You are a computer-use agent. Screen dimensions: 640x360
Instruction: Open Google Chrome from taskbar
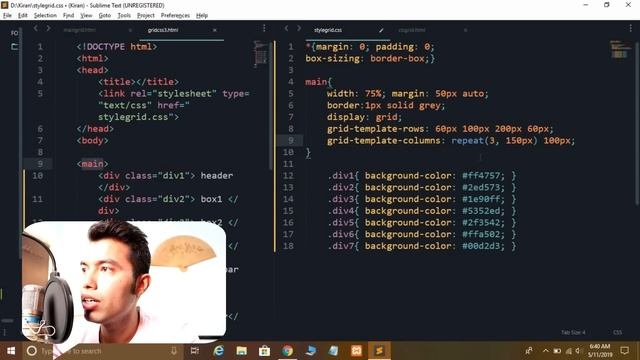point(287,351)
